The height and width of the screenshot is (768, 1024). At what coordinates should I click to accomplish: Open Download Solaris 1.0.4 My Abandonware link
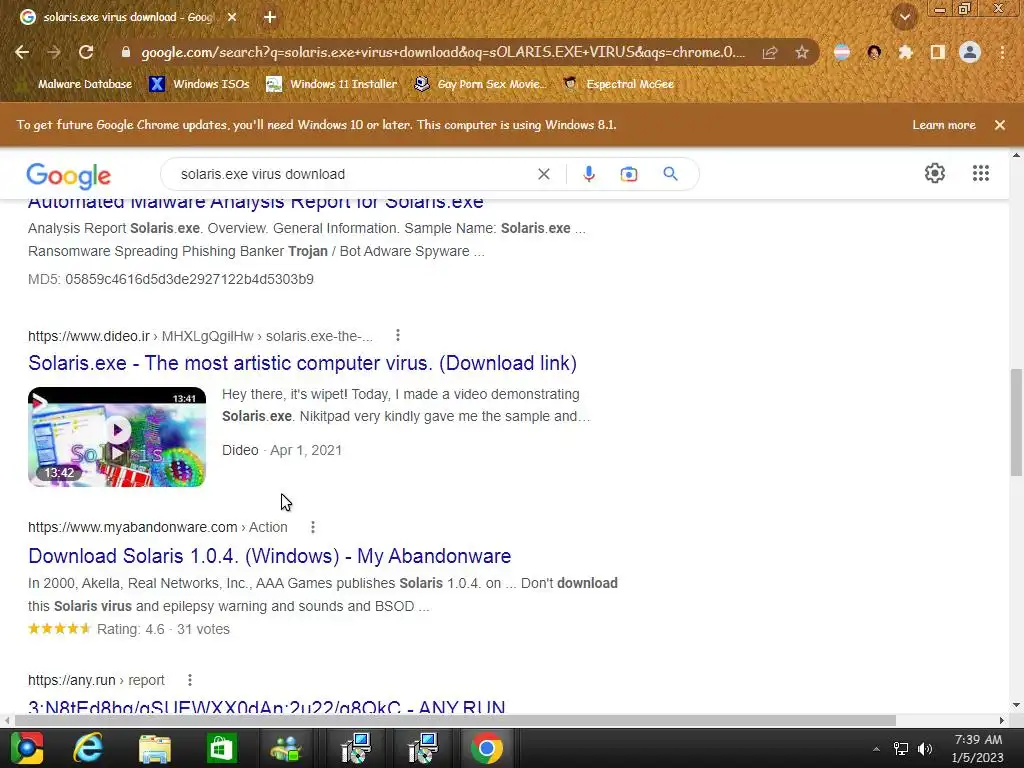point(270,556)
